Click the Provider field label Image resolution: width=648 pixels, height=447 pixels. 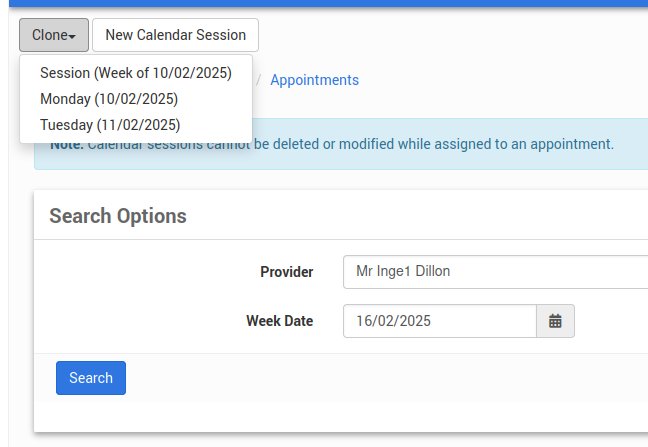coord(286,272)
